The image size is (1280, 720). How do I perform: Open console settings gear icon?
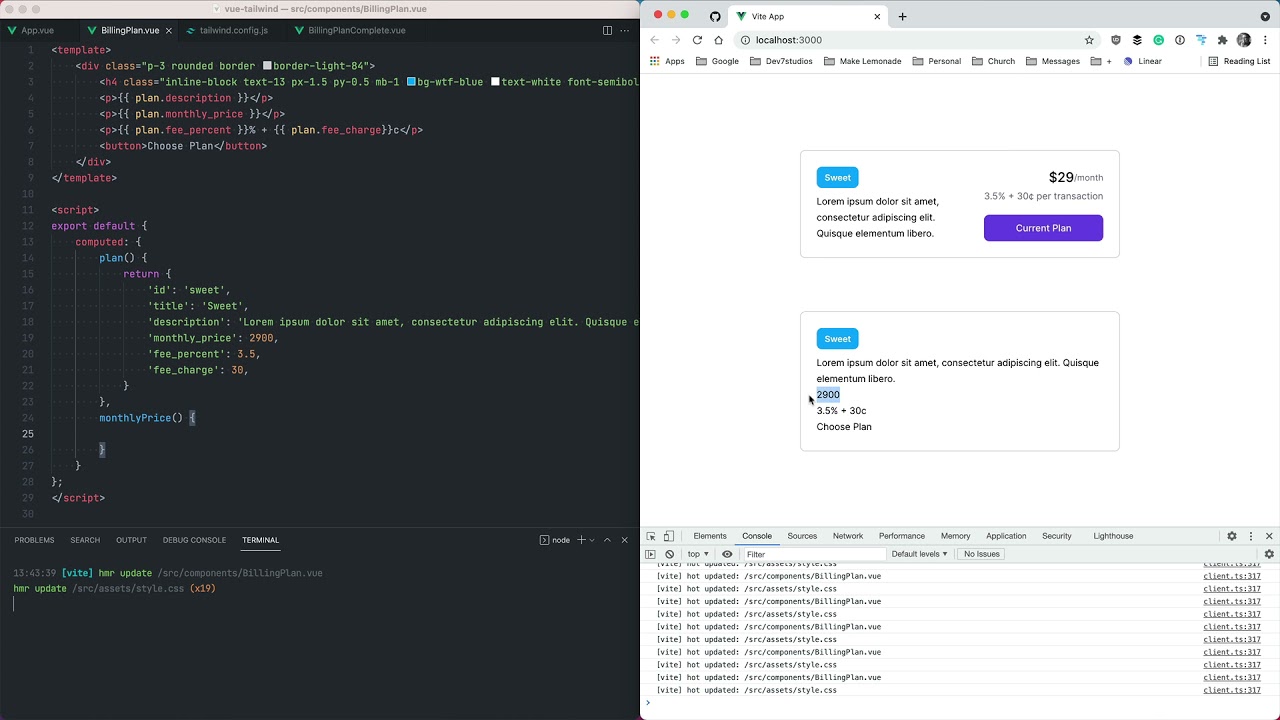click(x=1269, y=554)
